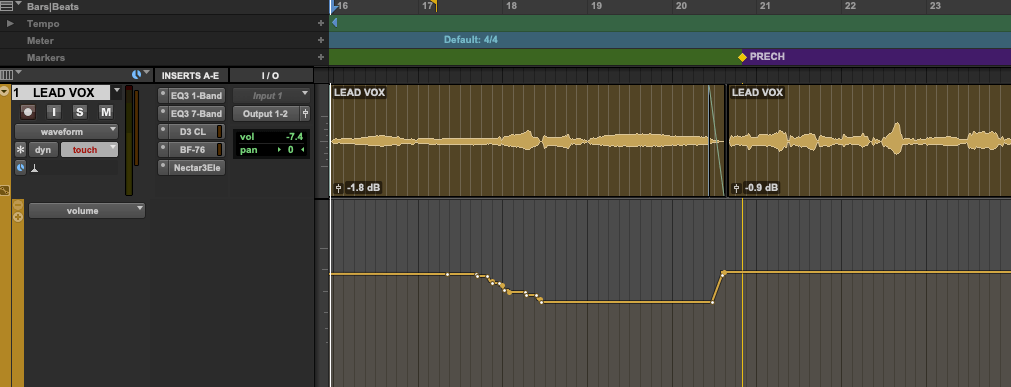Screen dimensions: 1011x387
Task: Click the Output 1-2 path selector
Action: pyautogui.click(x=266, y=114)
